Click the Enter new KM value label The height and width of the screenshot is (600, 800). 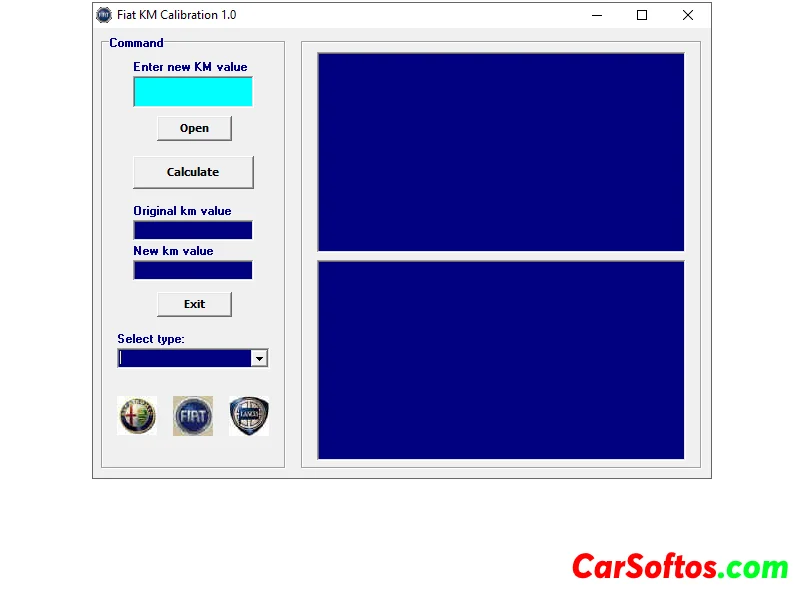coord(190,67)
